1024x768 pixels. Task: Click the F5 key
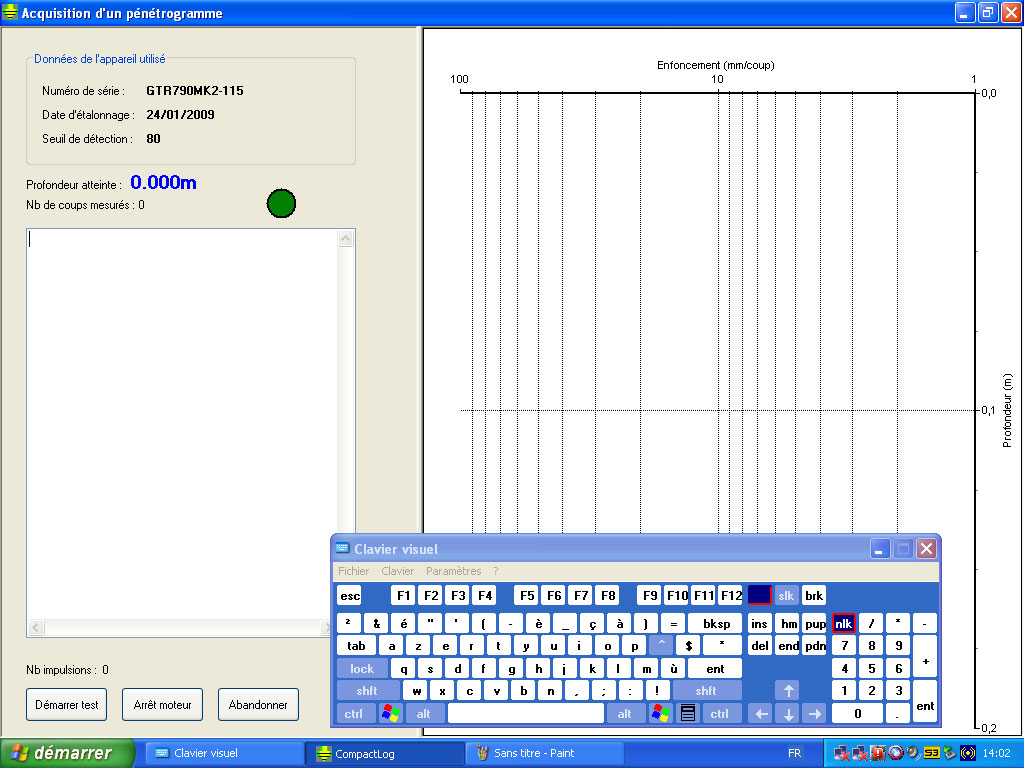[526, 596]
